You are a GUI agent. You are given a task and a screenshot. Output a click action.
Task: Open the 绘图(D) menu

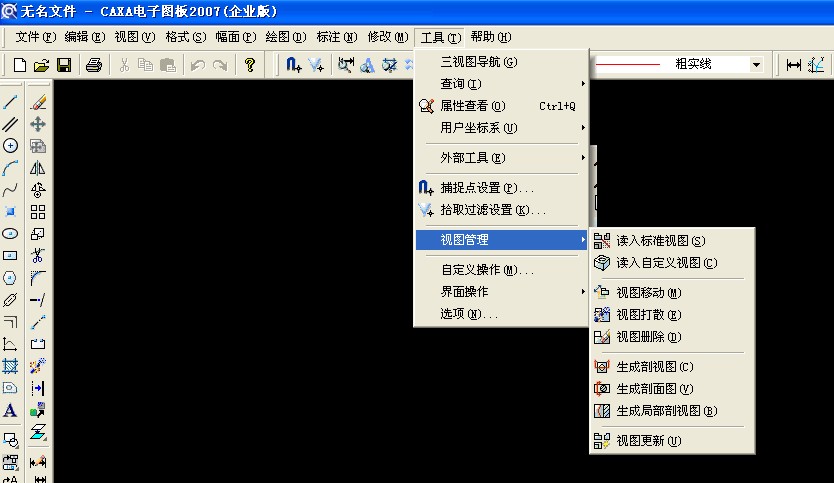tap(286, 37)
